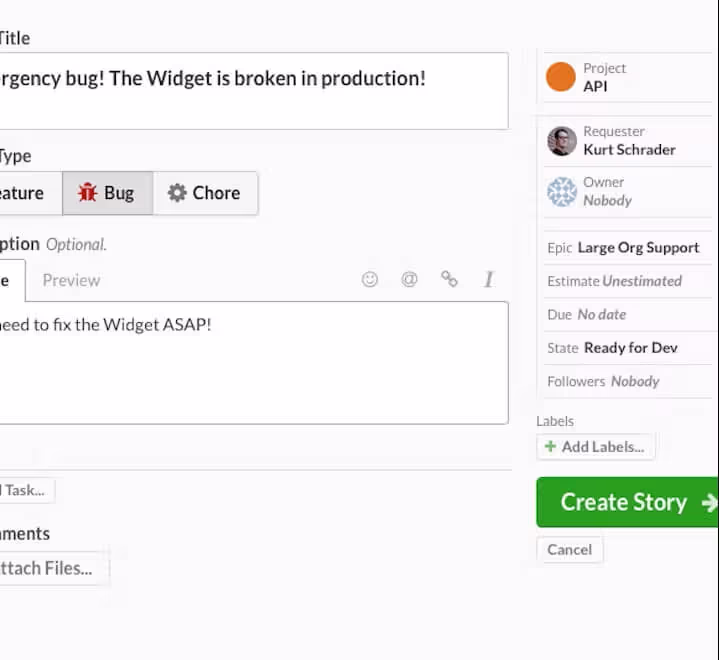Click the italic formatting icon
Image resolution: width=719 pixels, height=660 pixels.
489,279
